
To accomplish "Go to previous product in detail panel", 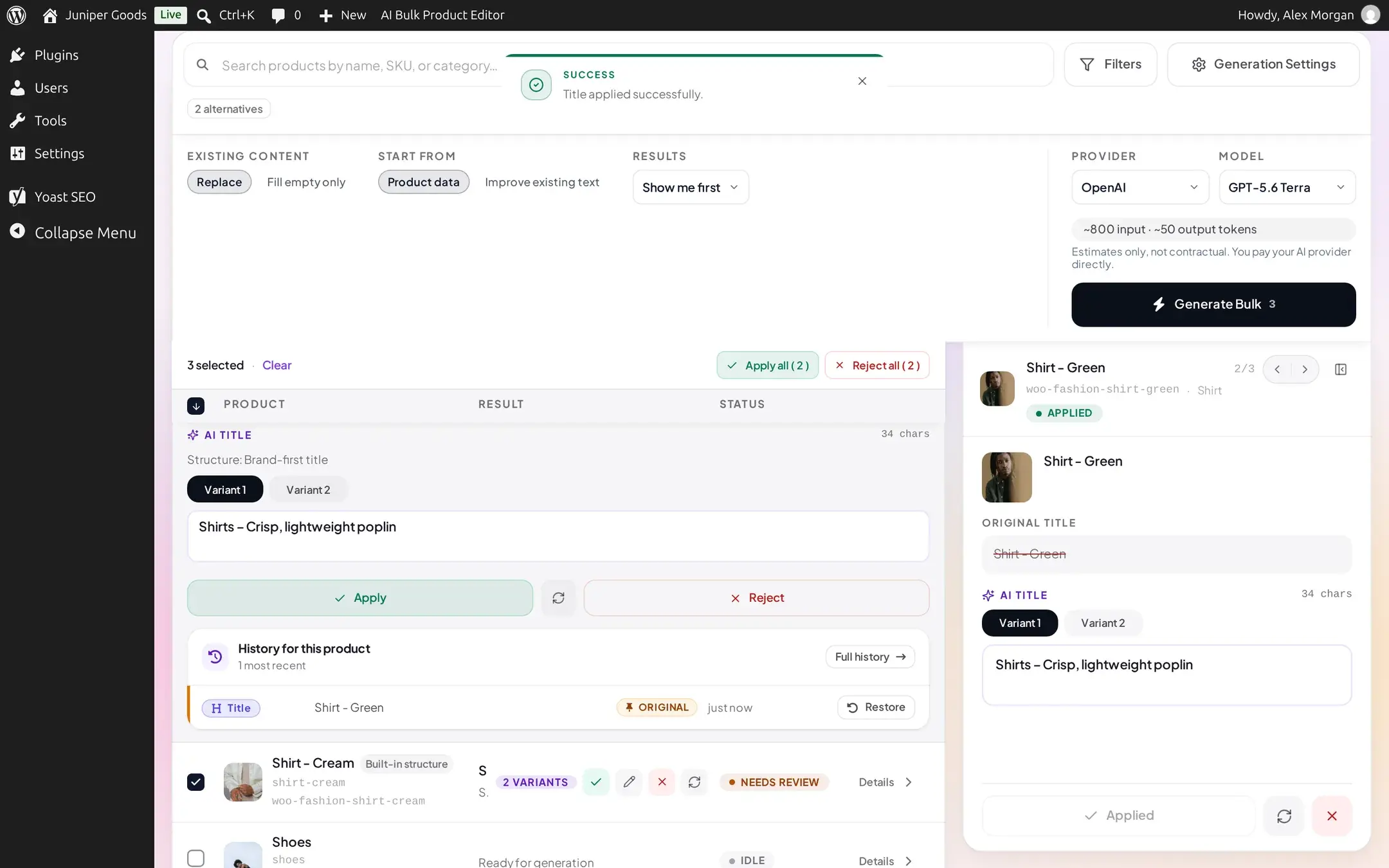I will pyautogui.click(x=1278, y=369).
